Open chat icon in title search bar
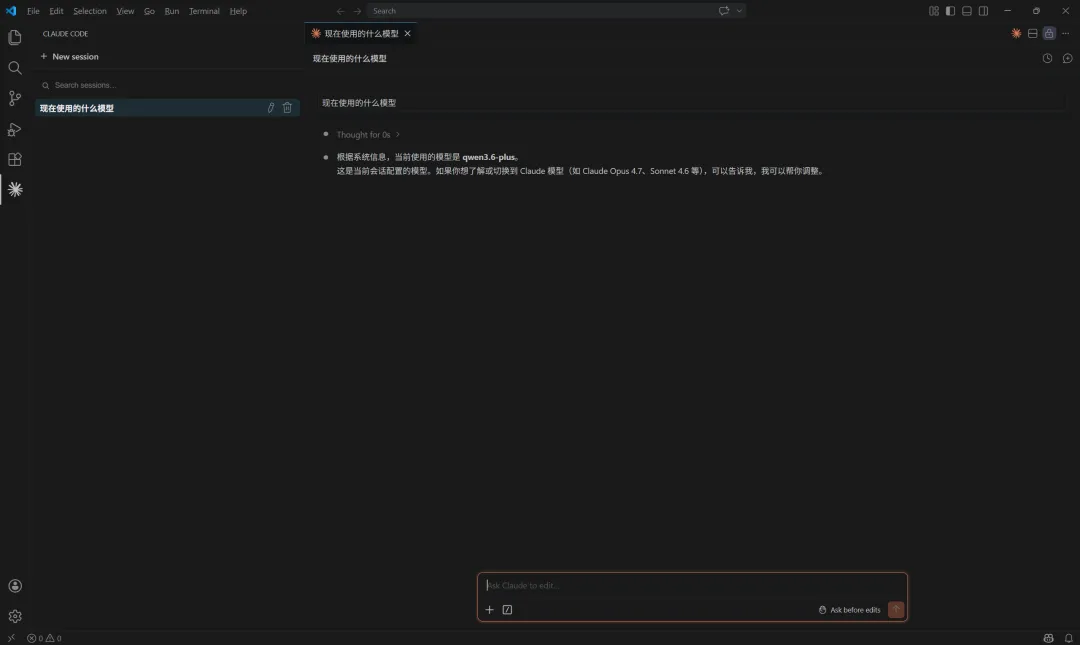 (x=724, y=11)
